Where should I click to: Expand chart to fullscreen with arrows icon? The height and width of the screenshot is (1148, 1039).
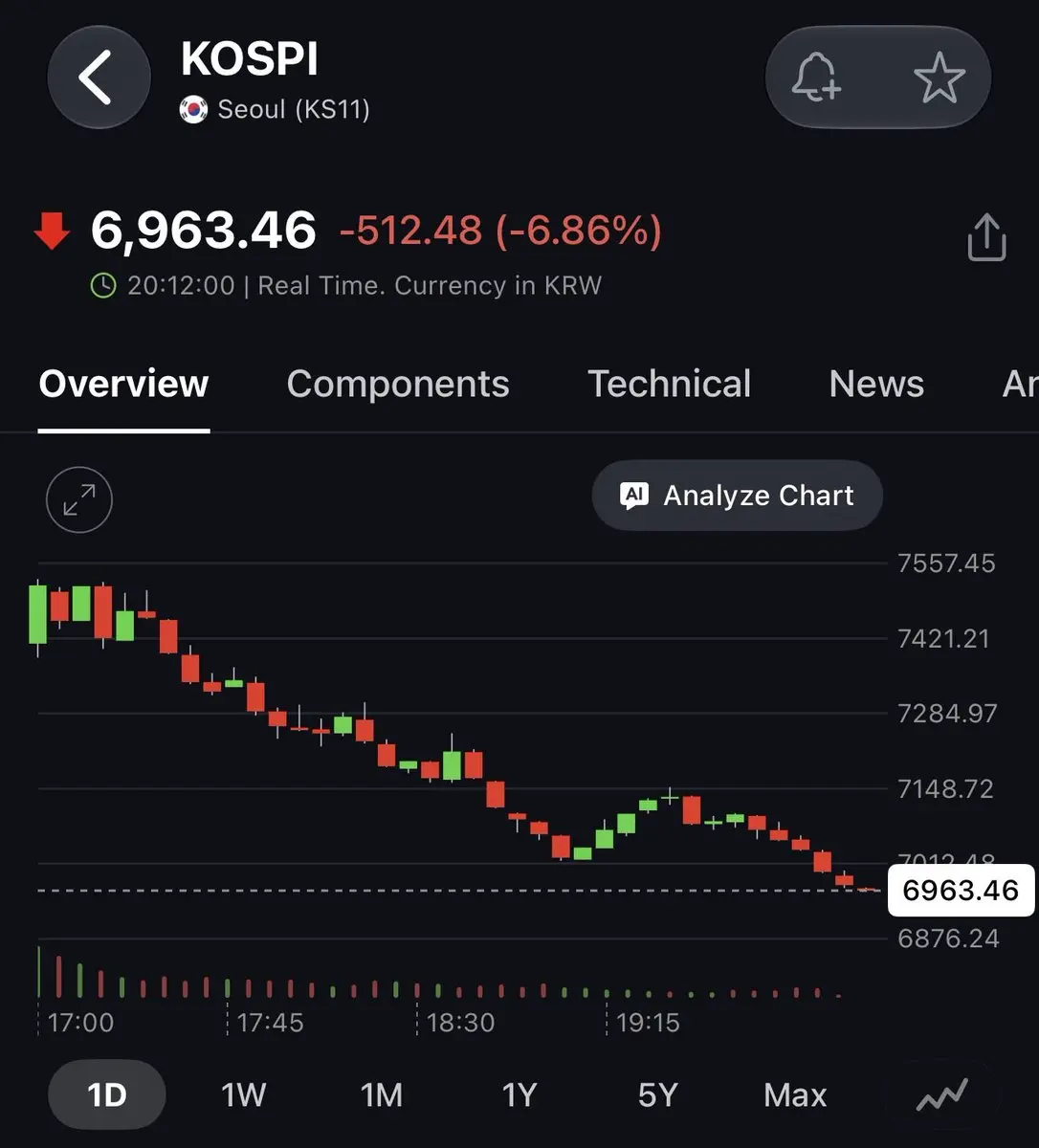pyautogui.click(x=79, y=499)
